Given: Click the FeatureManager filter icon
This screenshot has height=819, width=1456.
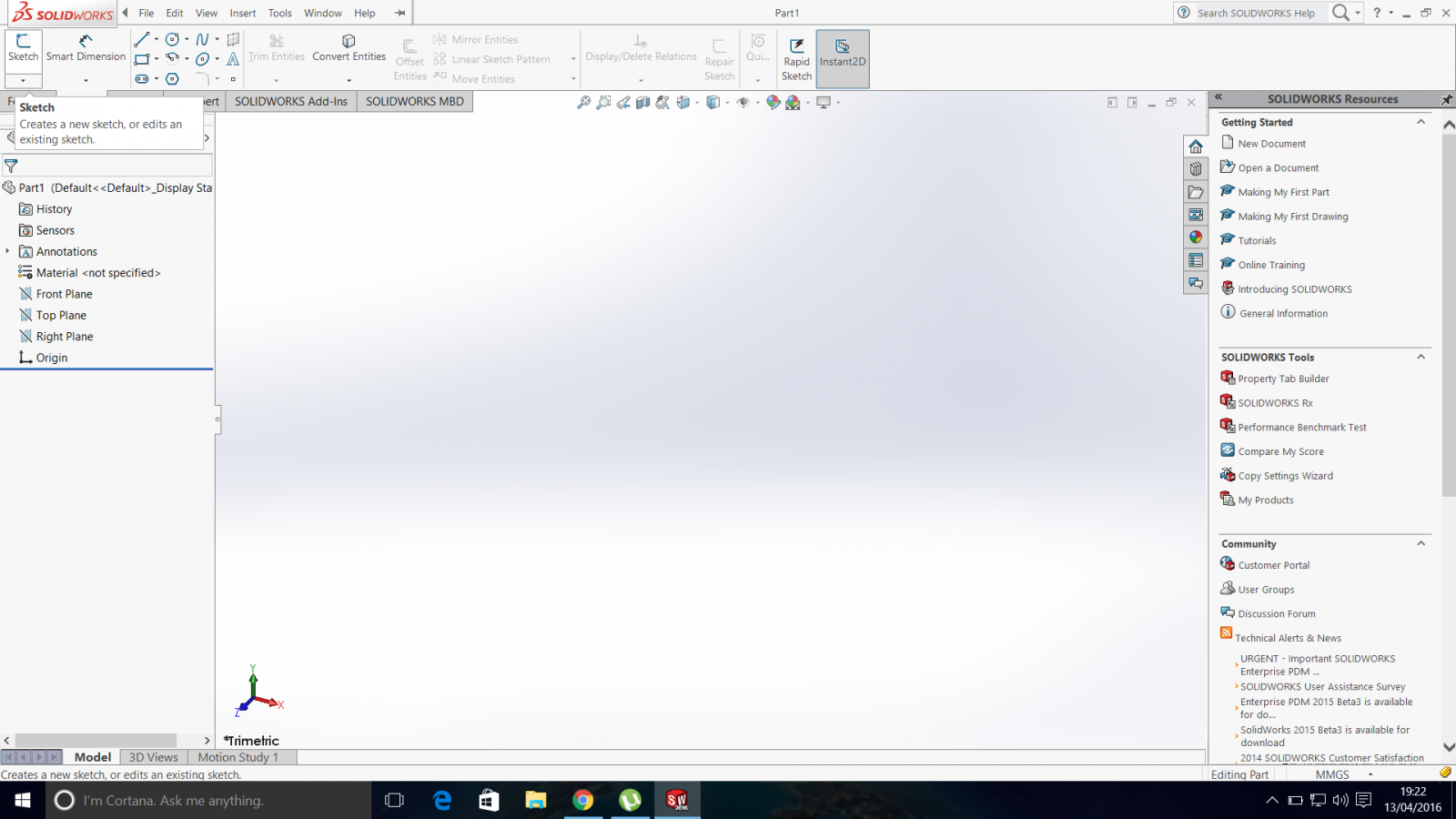Looking at the screenshot, I should [x=11, y=166].
